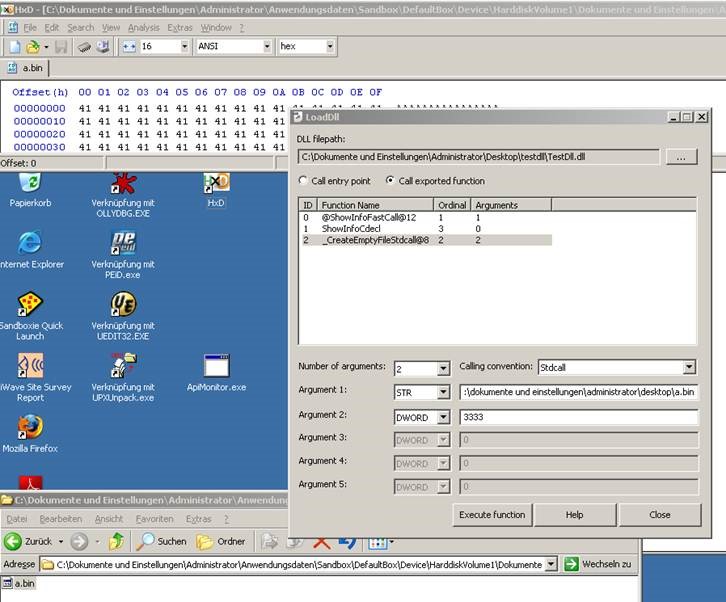Click the Argument 1 value input field
This screenshot has height=602, width=726.
(x=579, y=392)
